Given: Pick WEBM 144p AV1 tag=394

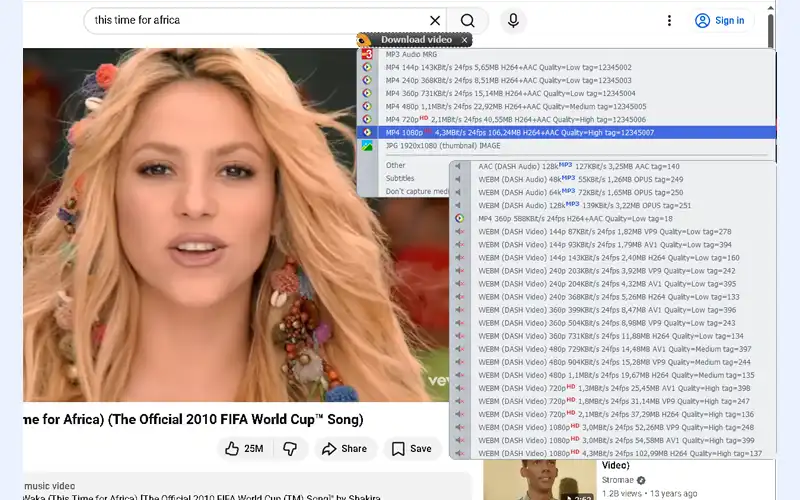Looking at the screenshot, I should click(613, 245).
